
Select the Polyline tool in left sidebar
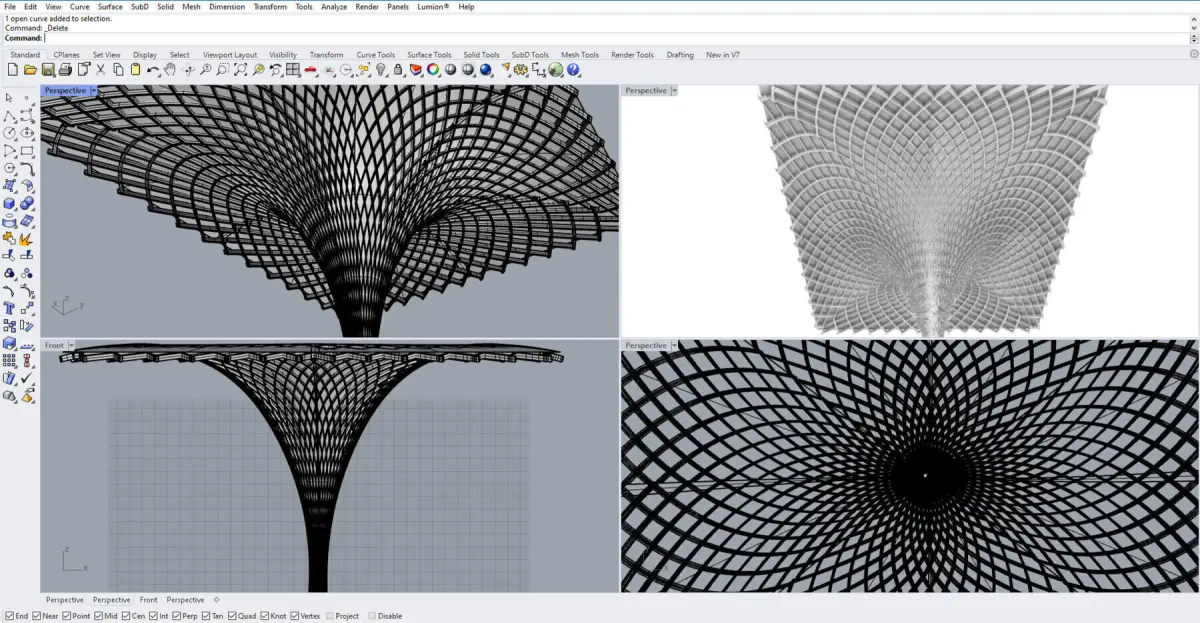[9, 116]
